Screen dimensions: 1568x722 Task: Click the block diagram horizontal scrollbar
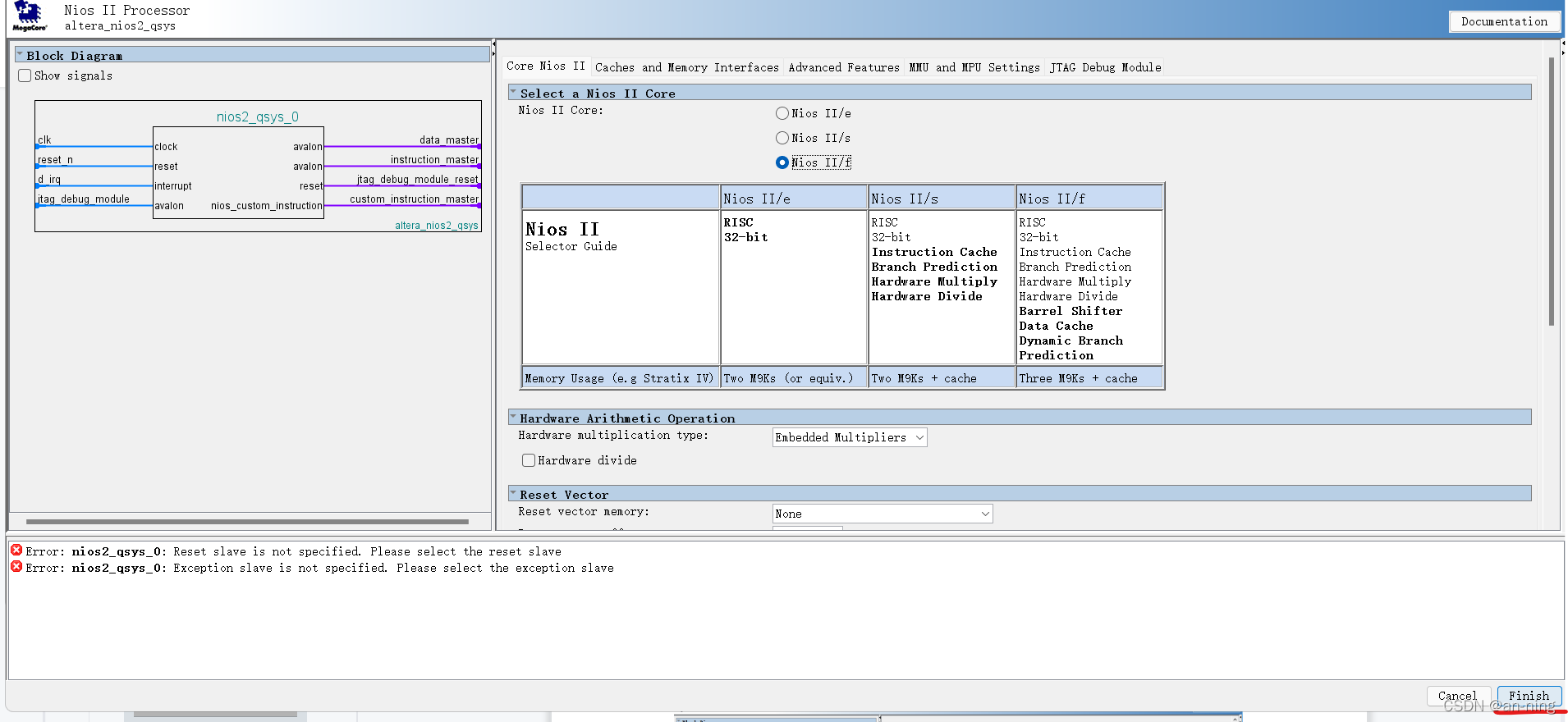coord(247,521)
